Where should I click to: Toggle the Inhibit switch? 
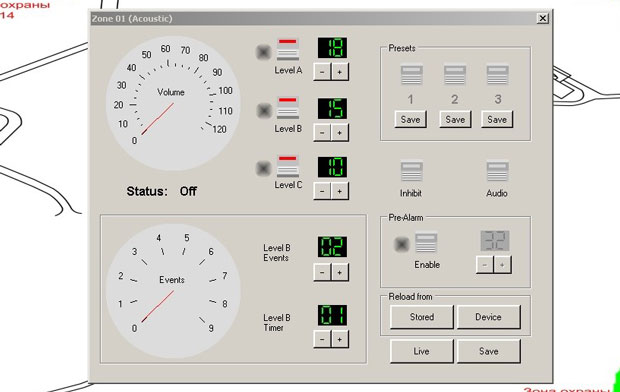412,171
